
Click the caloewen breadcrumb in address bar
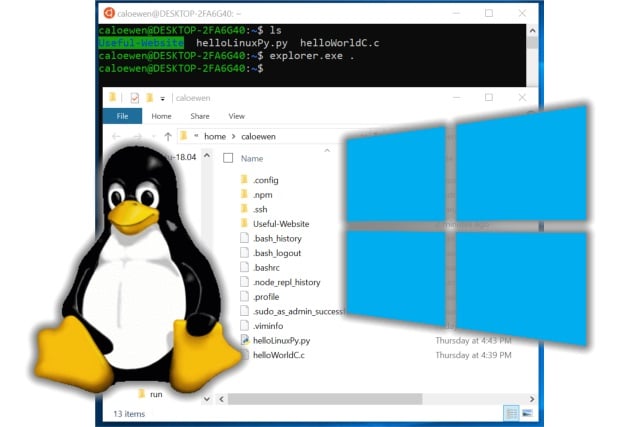coord(262,136)
